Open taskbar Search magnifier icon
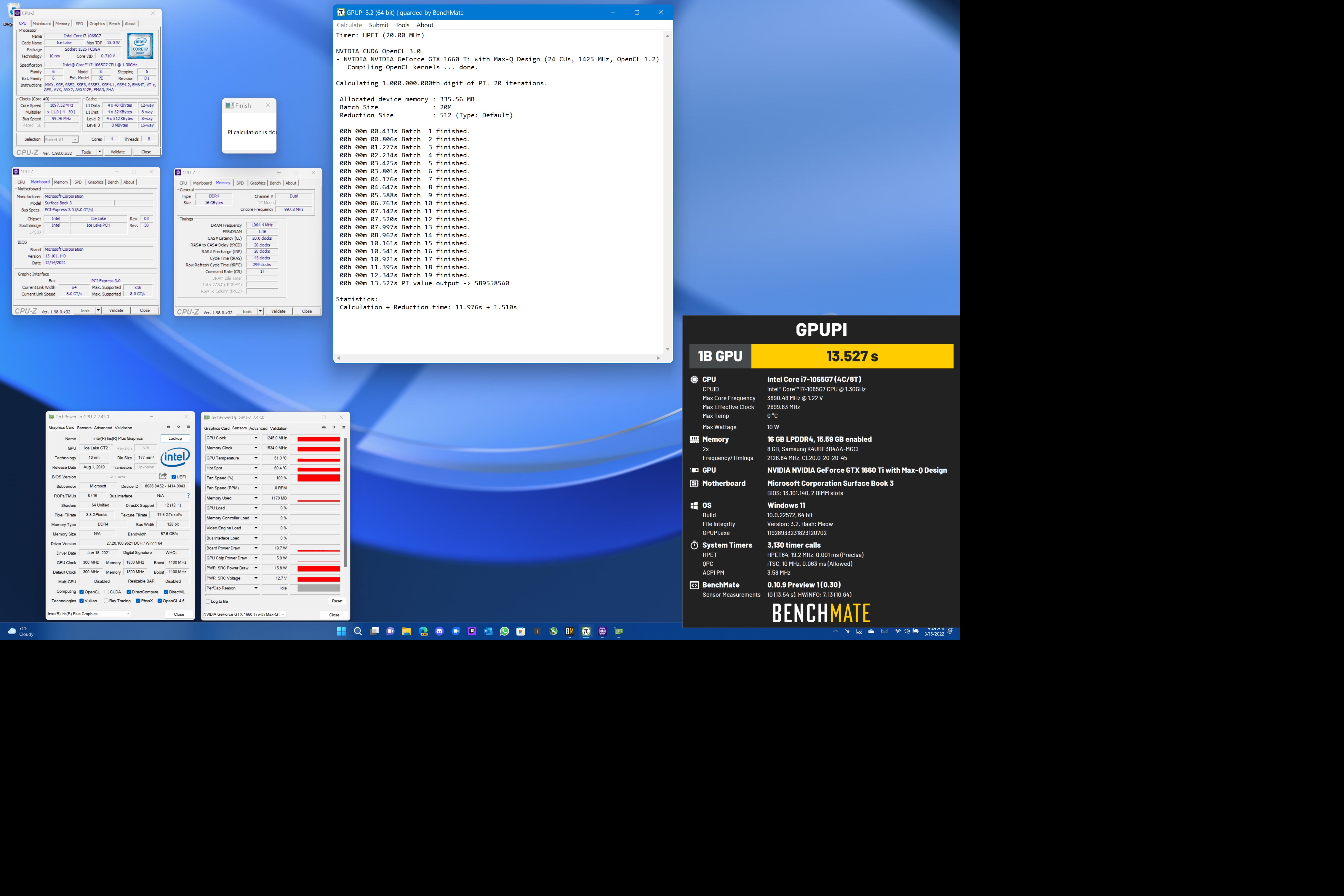The image size is (1344, 896). click(x=358, y=631)
